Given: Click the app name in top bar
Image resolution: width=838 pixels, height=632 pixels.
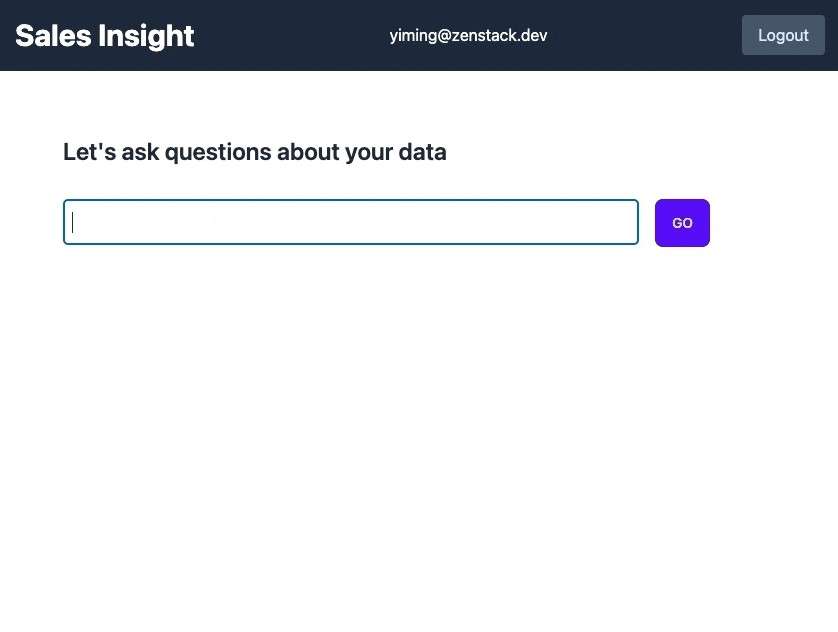Looking at the screenshot, I should click(105, 36).
